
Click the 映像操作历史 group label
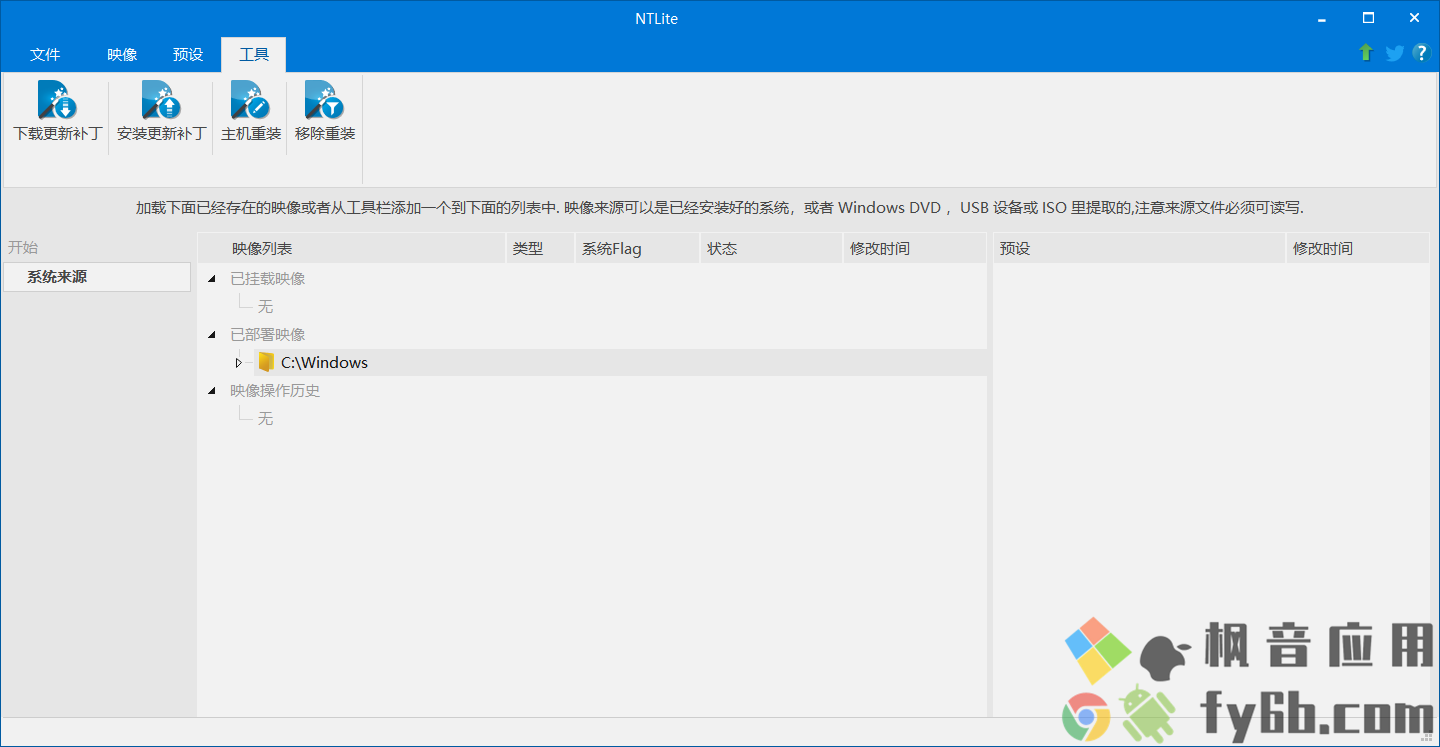(x=275, y=391)
